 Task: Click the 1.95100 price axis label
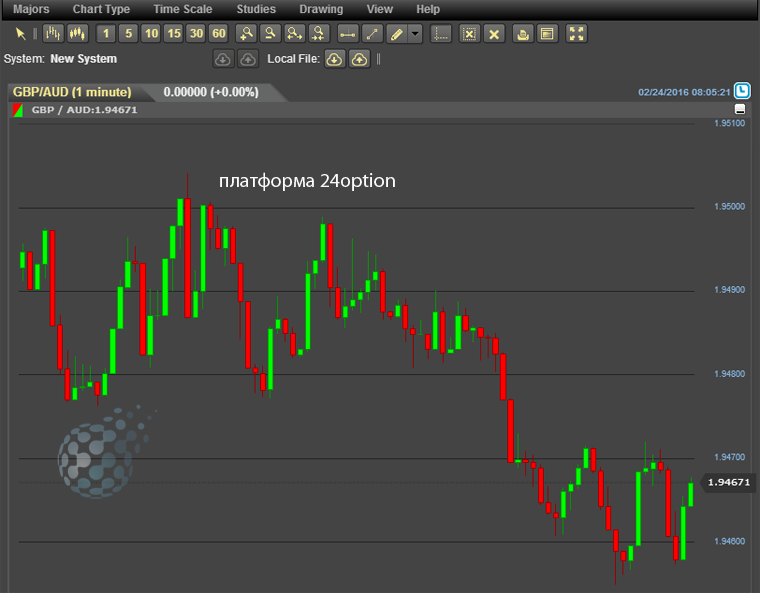[x=729, y=123]
